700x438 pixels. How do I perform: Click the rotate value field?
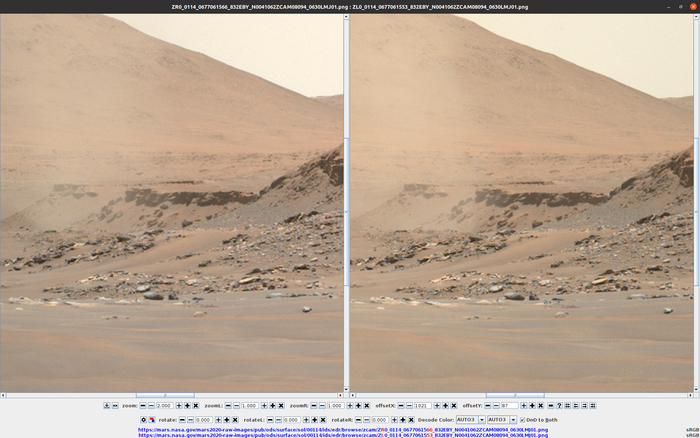pyautogui.click(x=204, y=420)
